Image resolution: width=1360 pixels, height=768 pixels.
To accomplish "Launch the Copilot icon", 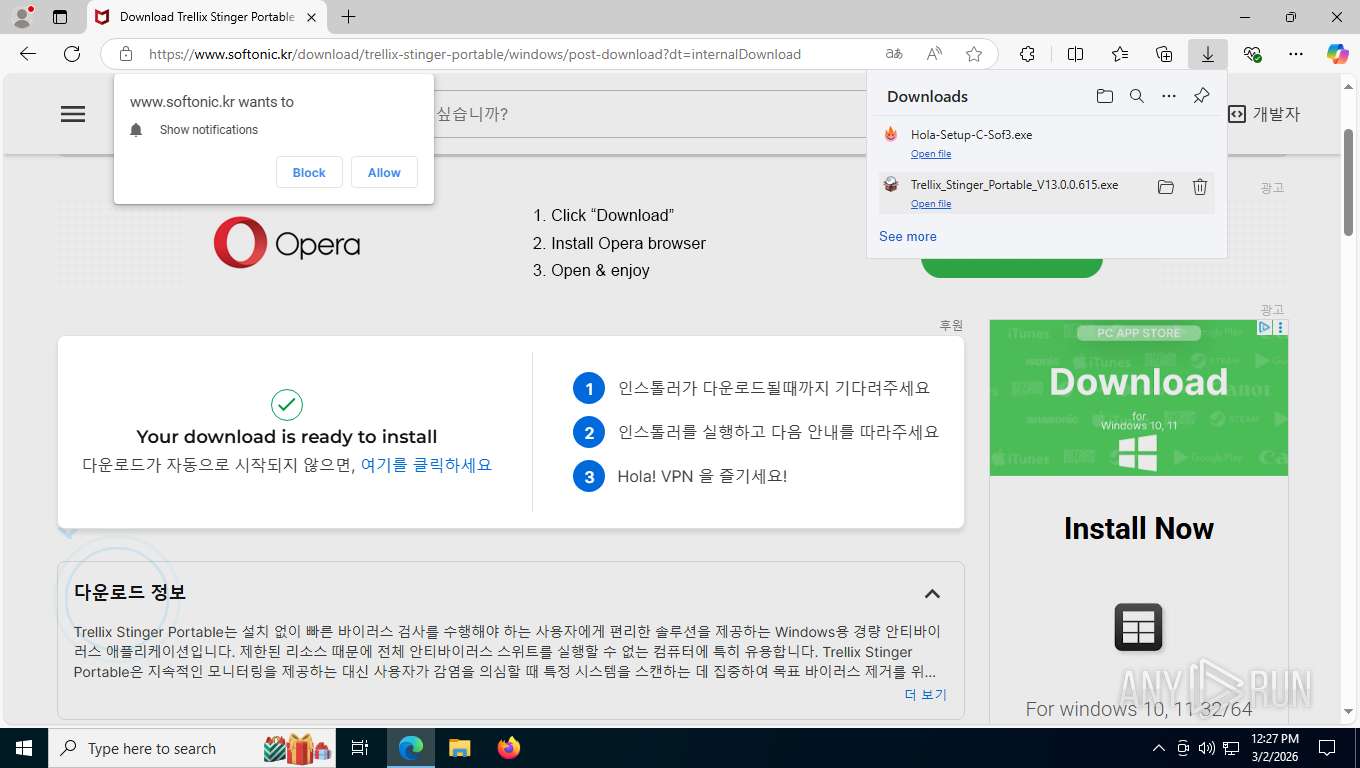I will [1338, 54].
